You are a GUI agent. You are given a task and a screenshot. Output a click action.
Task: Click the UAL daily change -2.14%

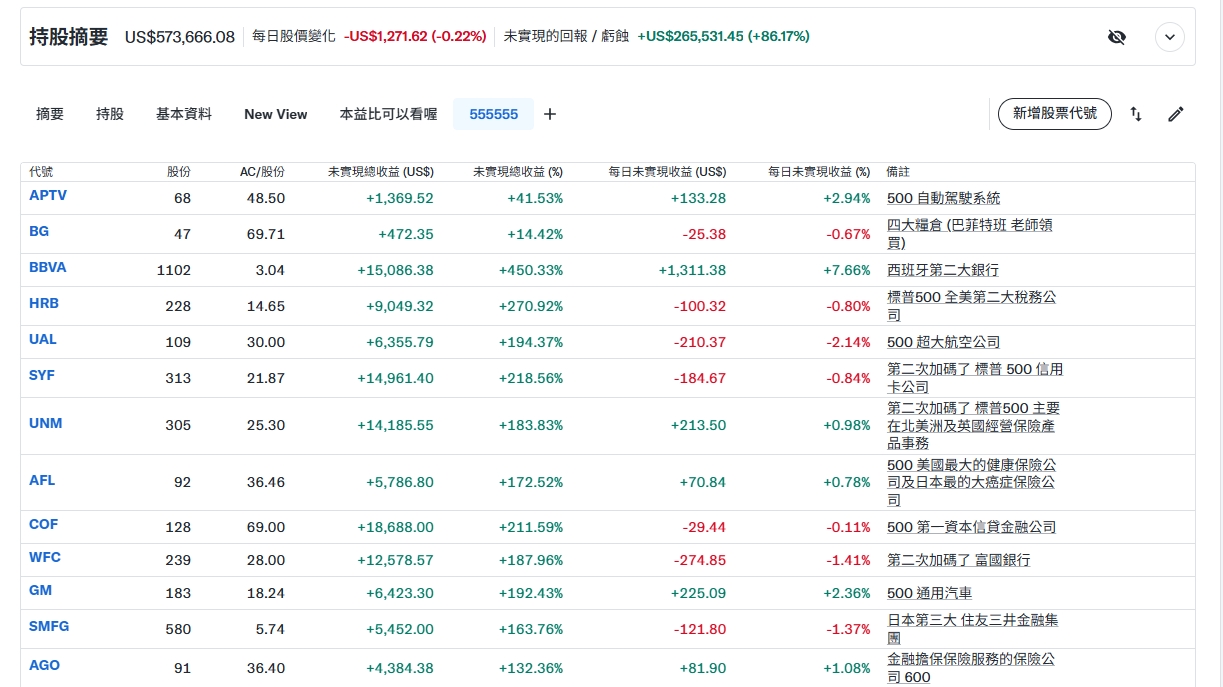[848, 342]
